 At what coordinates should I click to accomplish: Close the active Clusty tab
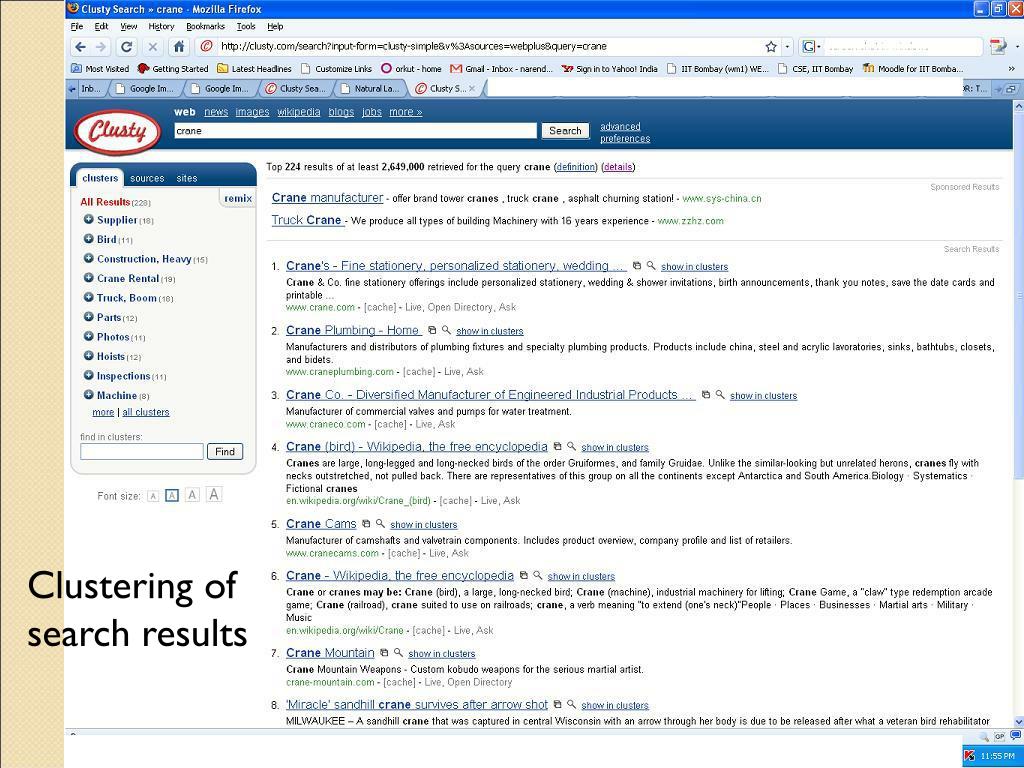pyautogui.click(x=472, y=88)
